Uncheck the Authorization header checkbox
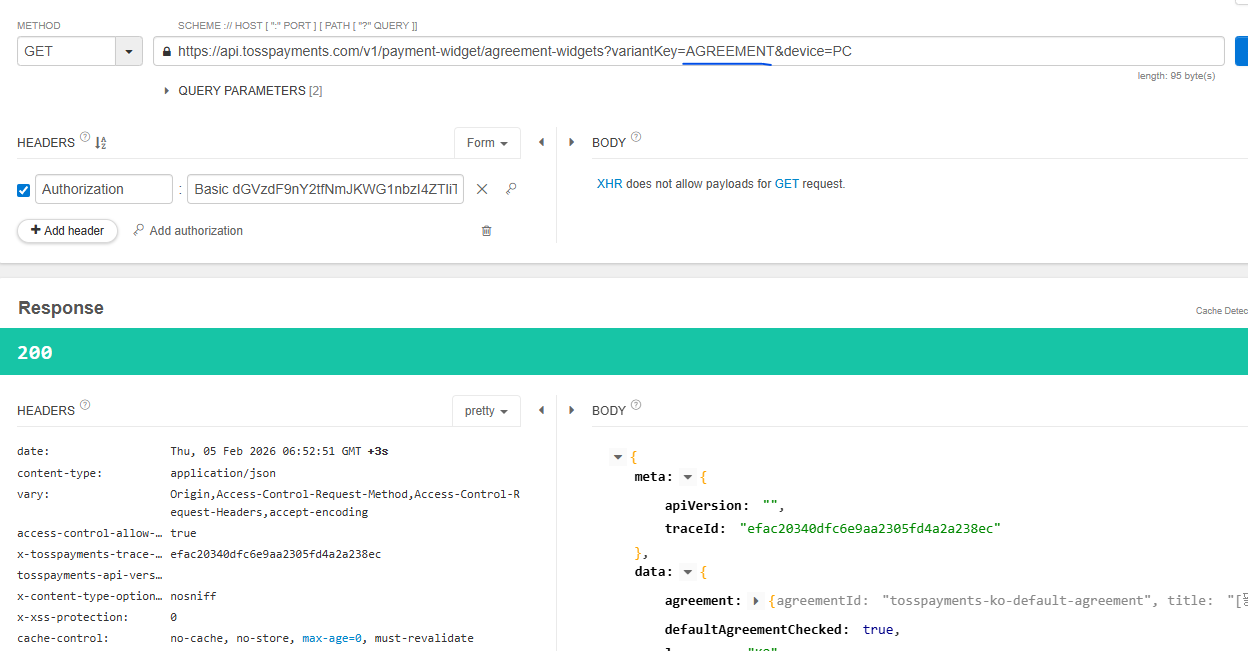 pyautogui.click(x=24, y=190)
